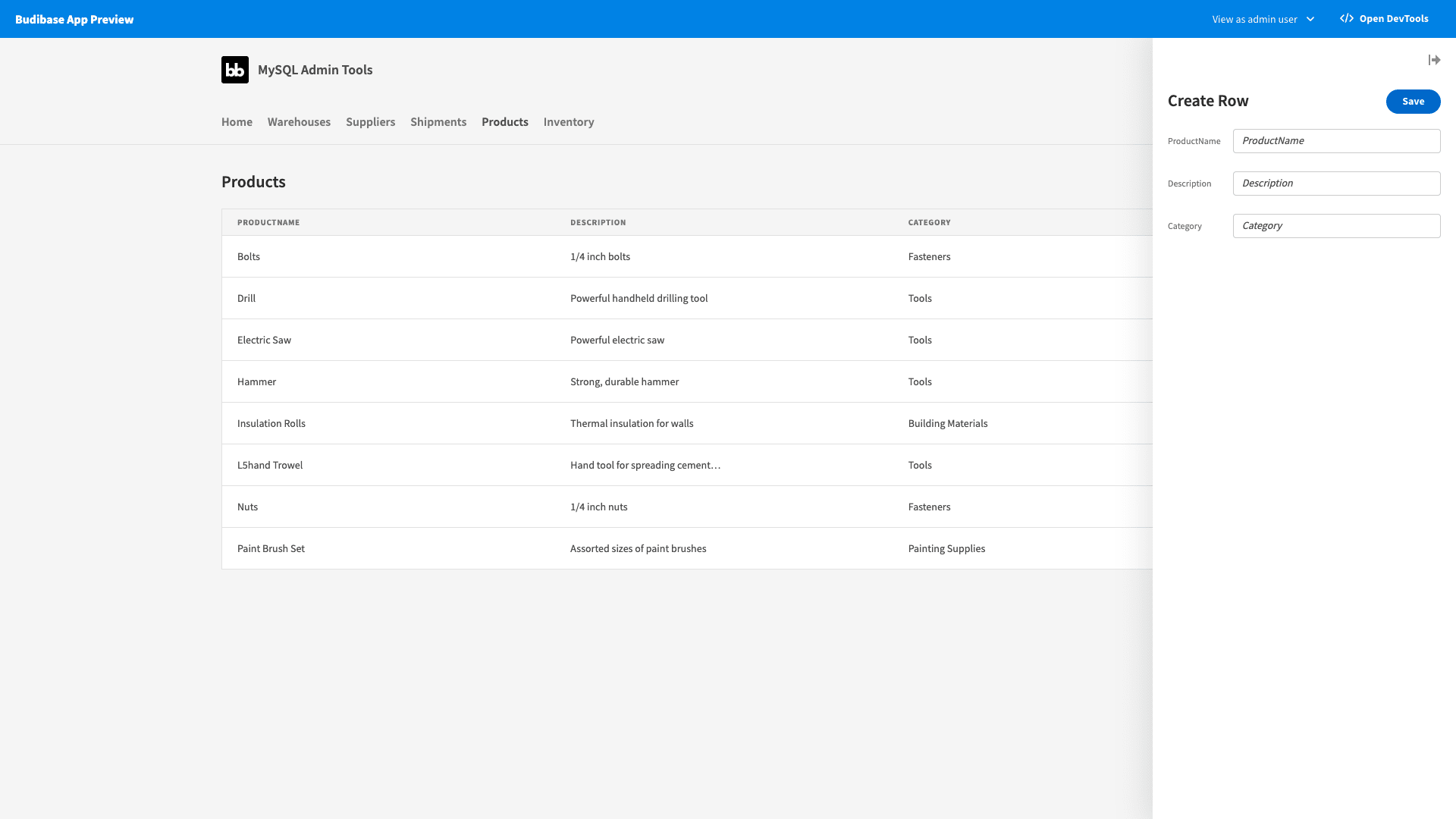
Task: Click the Create Row panel heading
Action: [x=1208, y=101]
